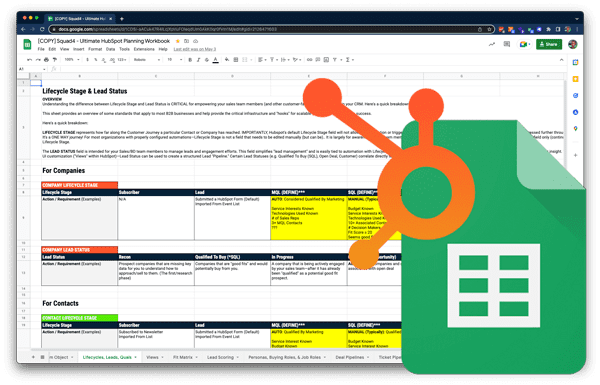Switch to the Lead Scoring sheet tab
Screen dimensions: 600x385
pyautogui.click(x=223, y=357)
